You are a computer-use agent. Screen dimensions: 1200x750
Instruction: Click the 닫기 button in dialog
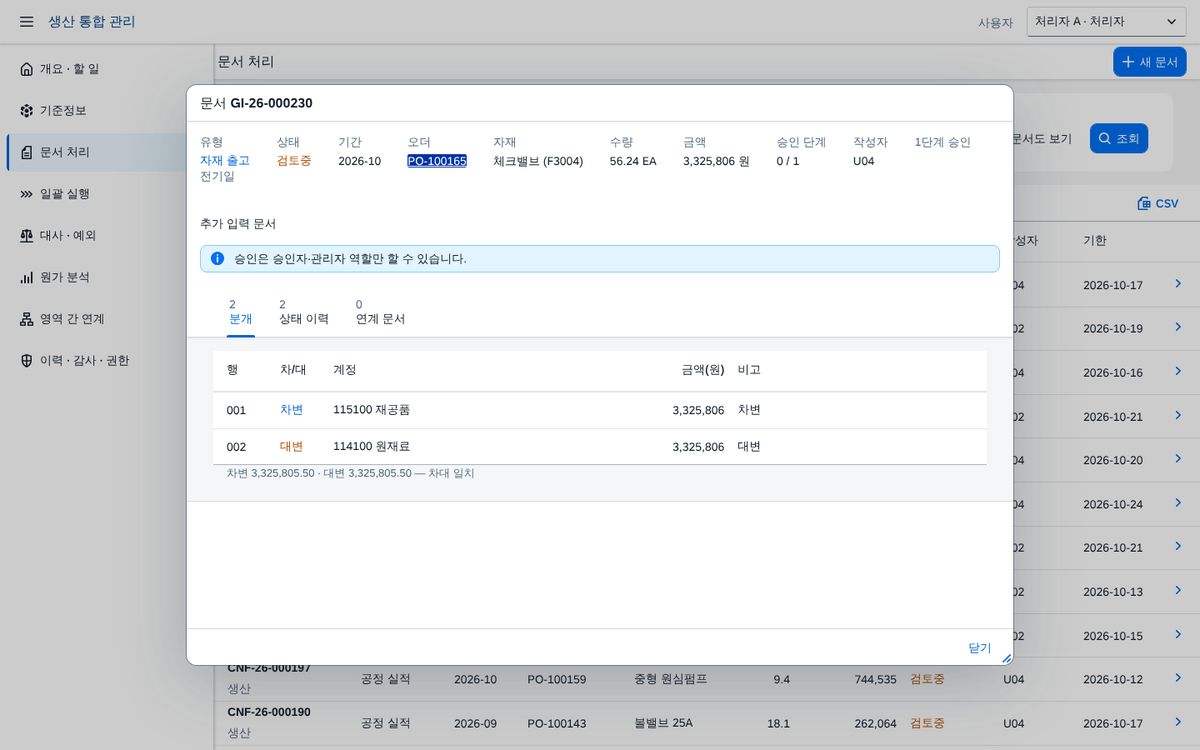979,648
